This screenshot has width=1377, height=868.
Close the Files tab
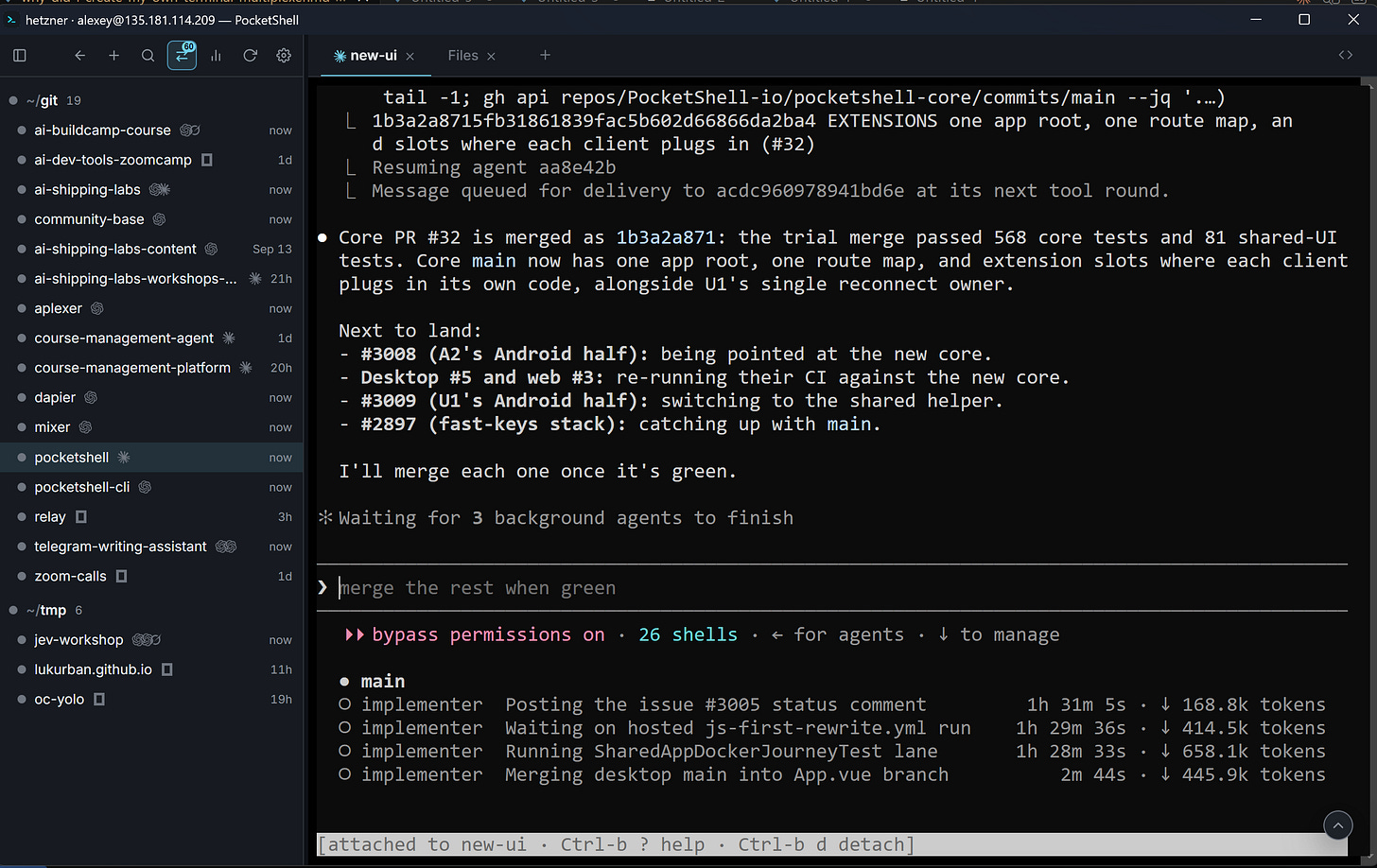tap(492, 57)
